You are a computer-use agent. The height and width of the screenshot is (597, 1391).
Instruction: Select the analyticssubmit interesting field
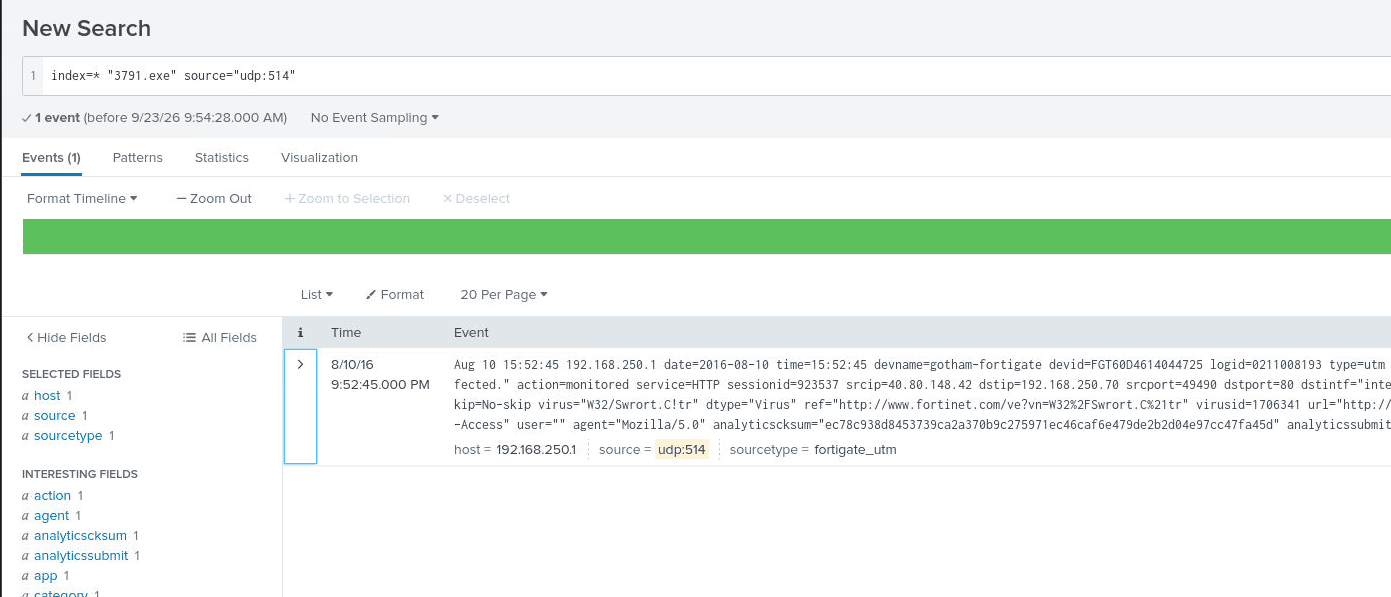click(x=80, y=555)
